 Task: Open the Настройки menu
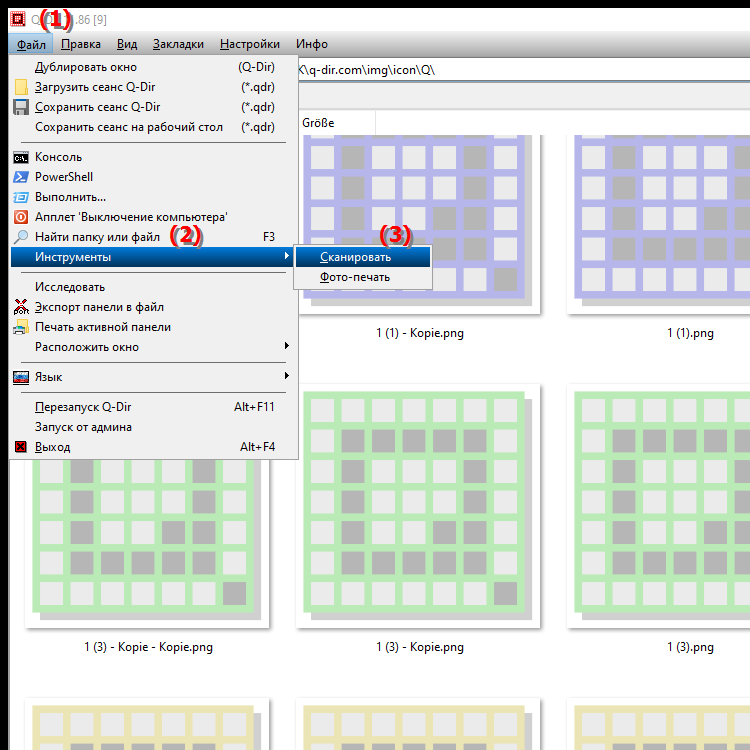coord(250,44)
